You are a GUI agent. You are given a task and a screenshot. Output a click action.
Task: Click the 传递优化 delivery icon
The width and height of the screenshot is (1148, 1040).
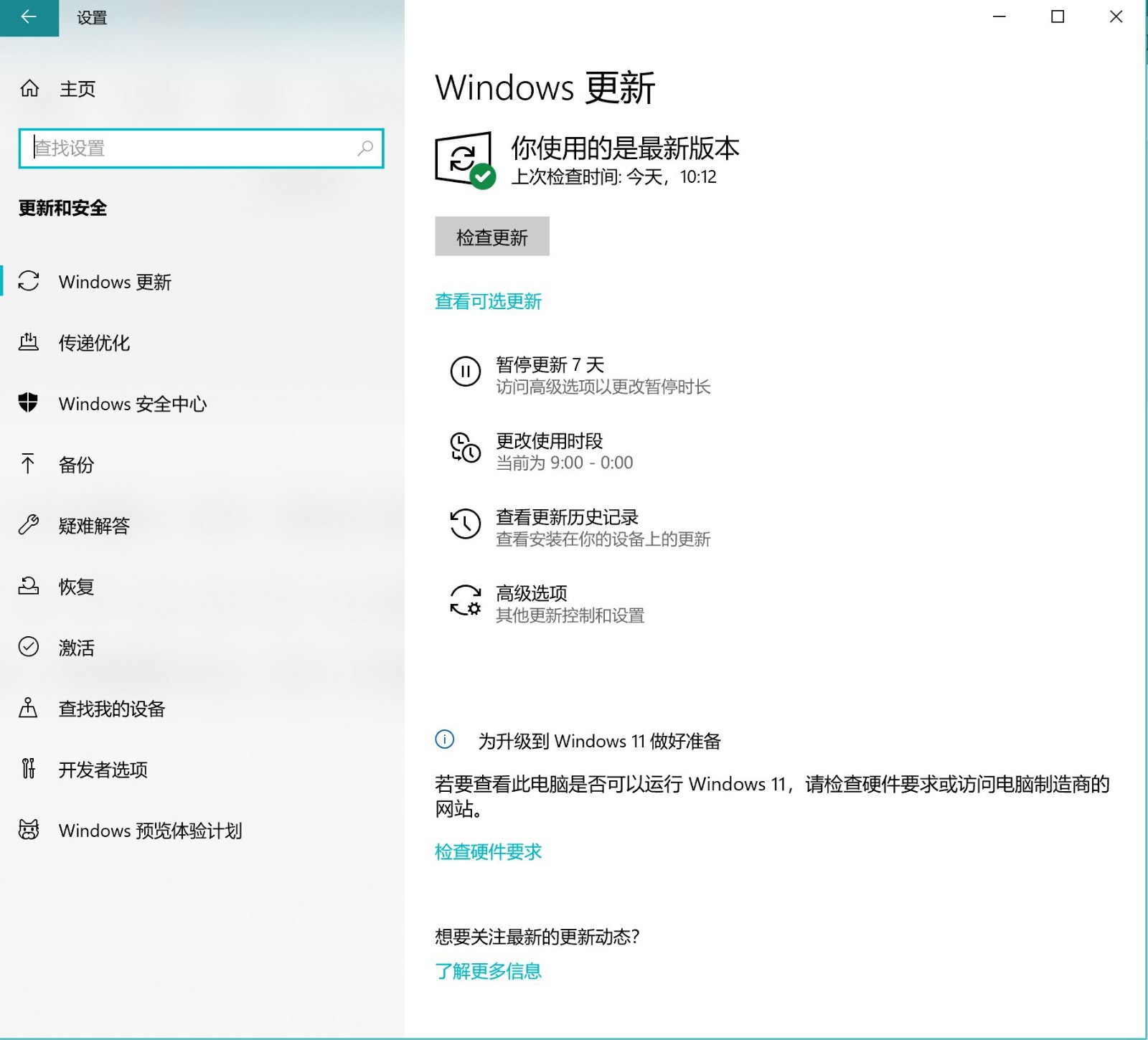tap(29, 342)
